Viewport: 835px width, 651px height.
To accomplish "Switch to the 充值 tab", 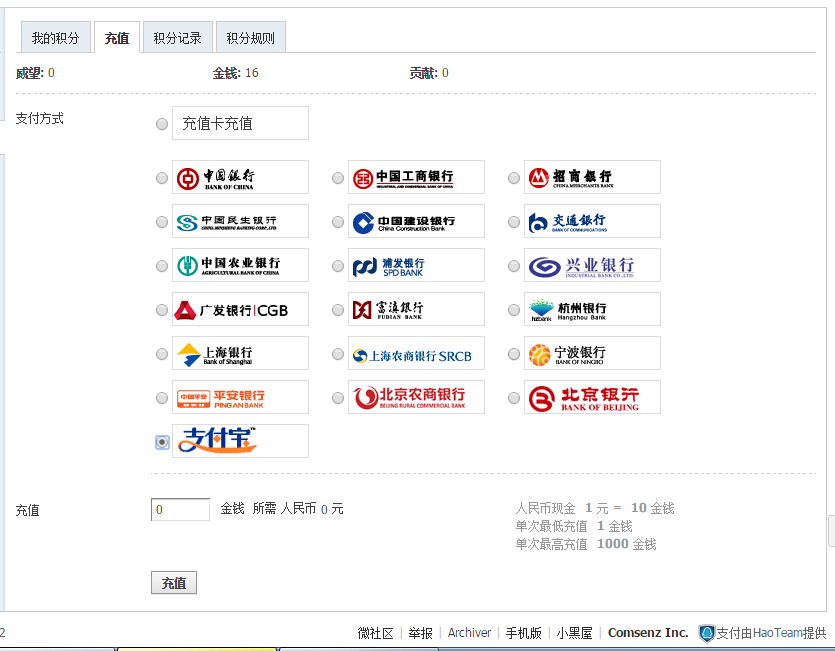I will pyautogui.click(x=117, y=37).
